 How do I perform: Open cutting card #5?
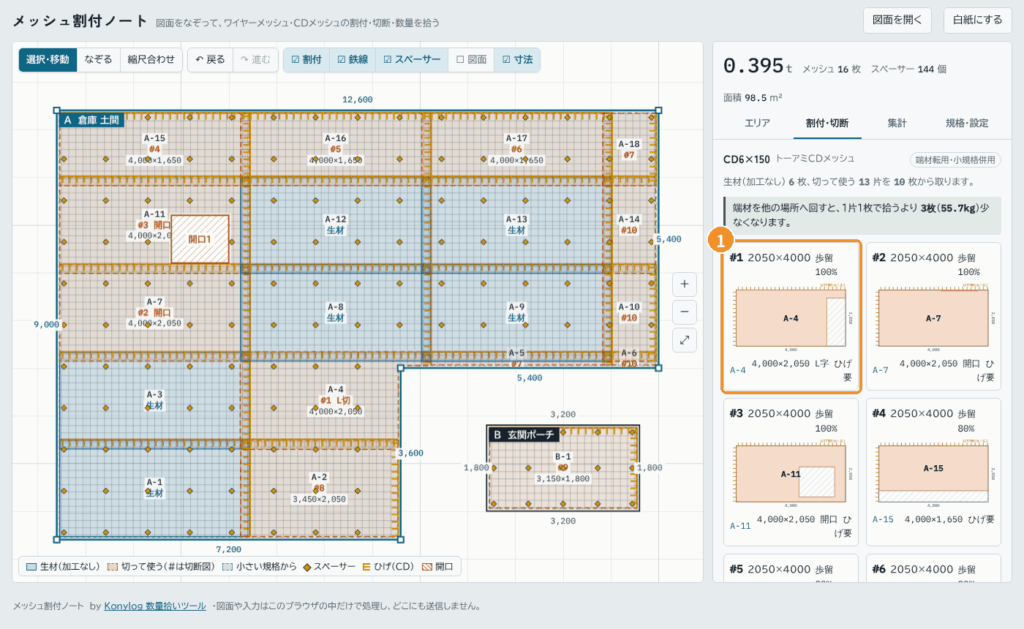(791, 568)
